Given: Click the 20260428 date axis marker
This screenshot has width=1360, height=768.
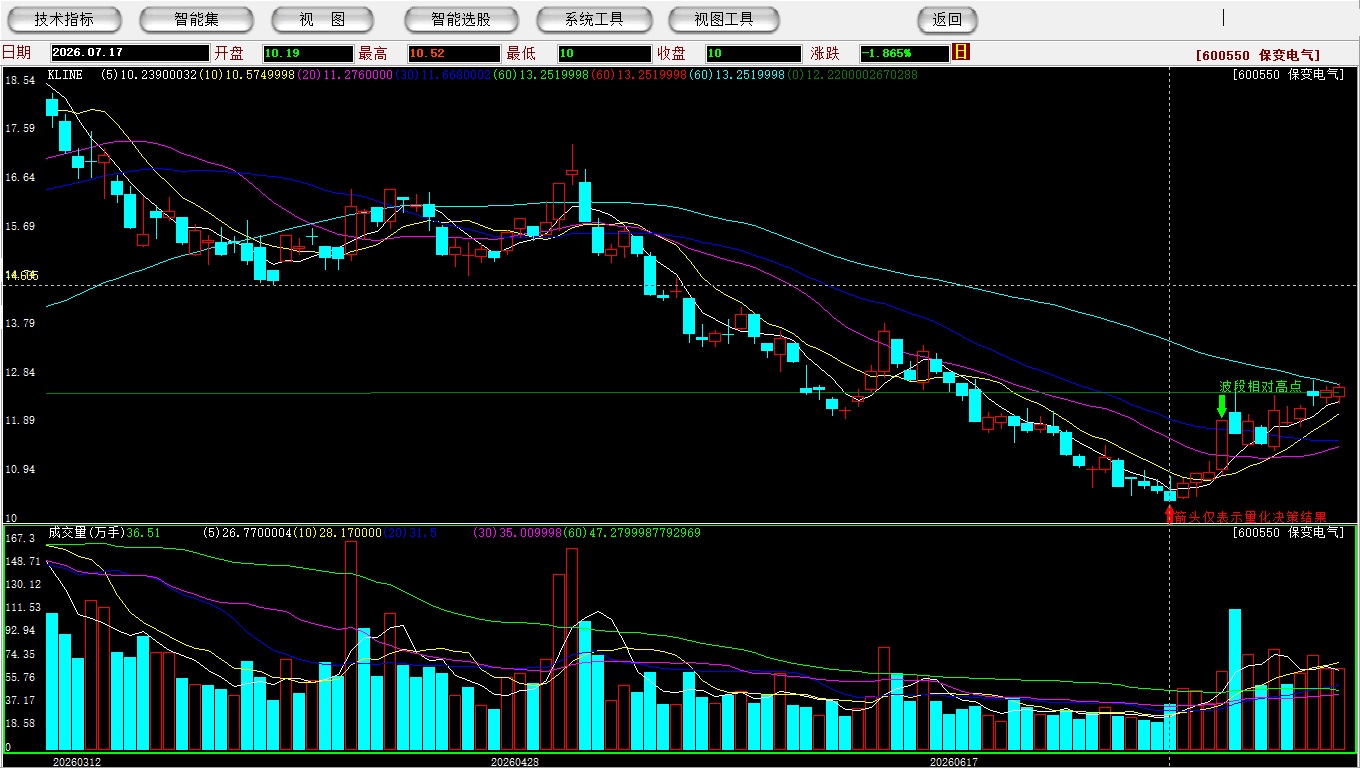Looking at the screenshot, I should (515, 761).
